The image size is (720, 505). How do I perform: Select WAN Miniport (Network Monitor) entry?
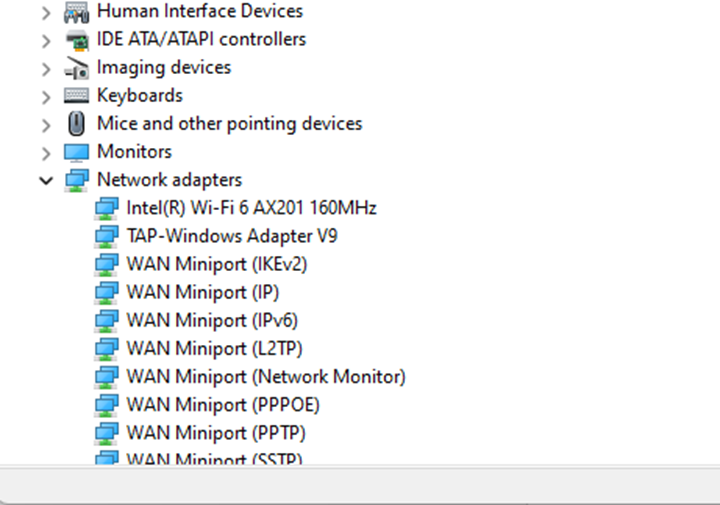click(266, 377)
